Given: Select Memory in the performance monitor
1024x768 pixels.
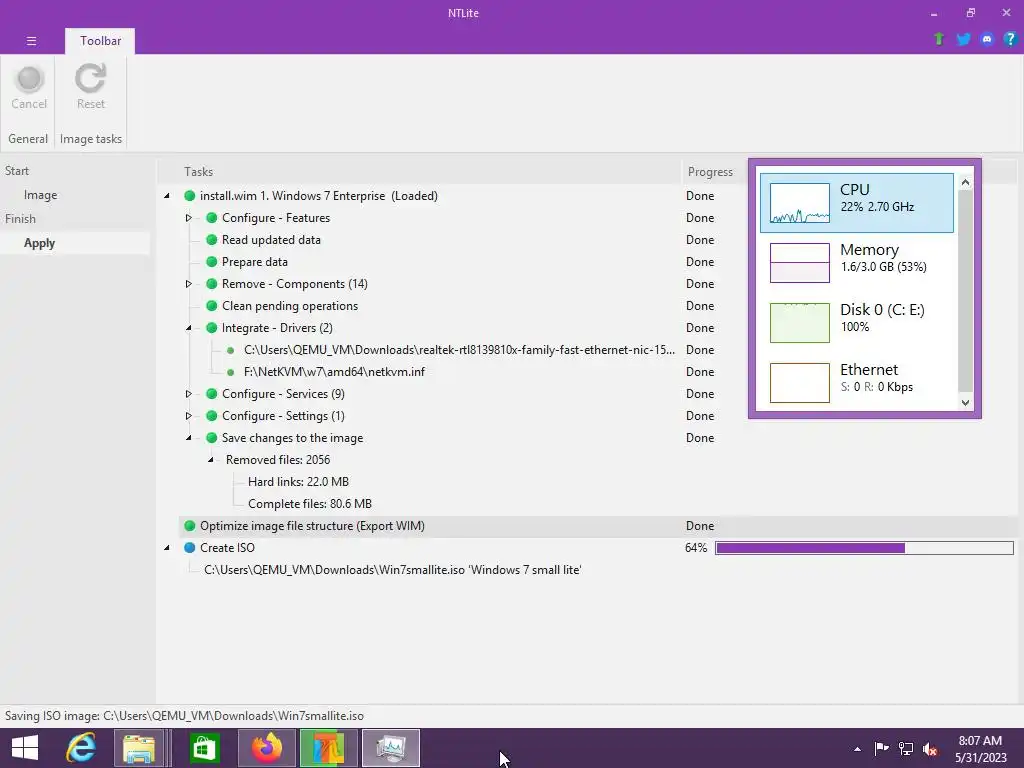Looking at the screenshot, I should coord(857,263).
